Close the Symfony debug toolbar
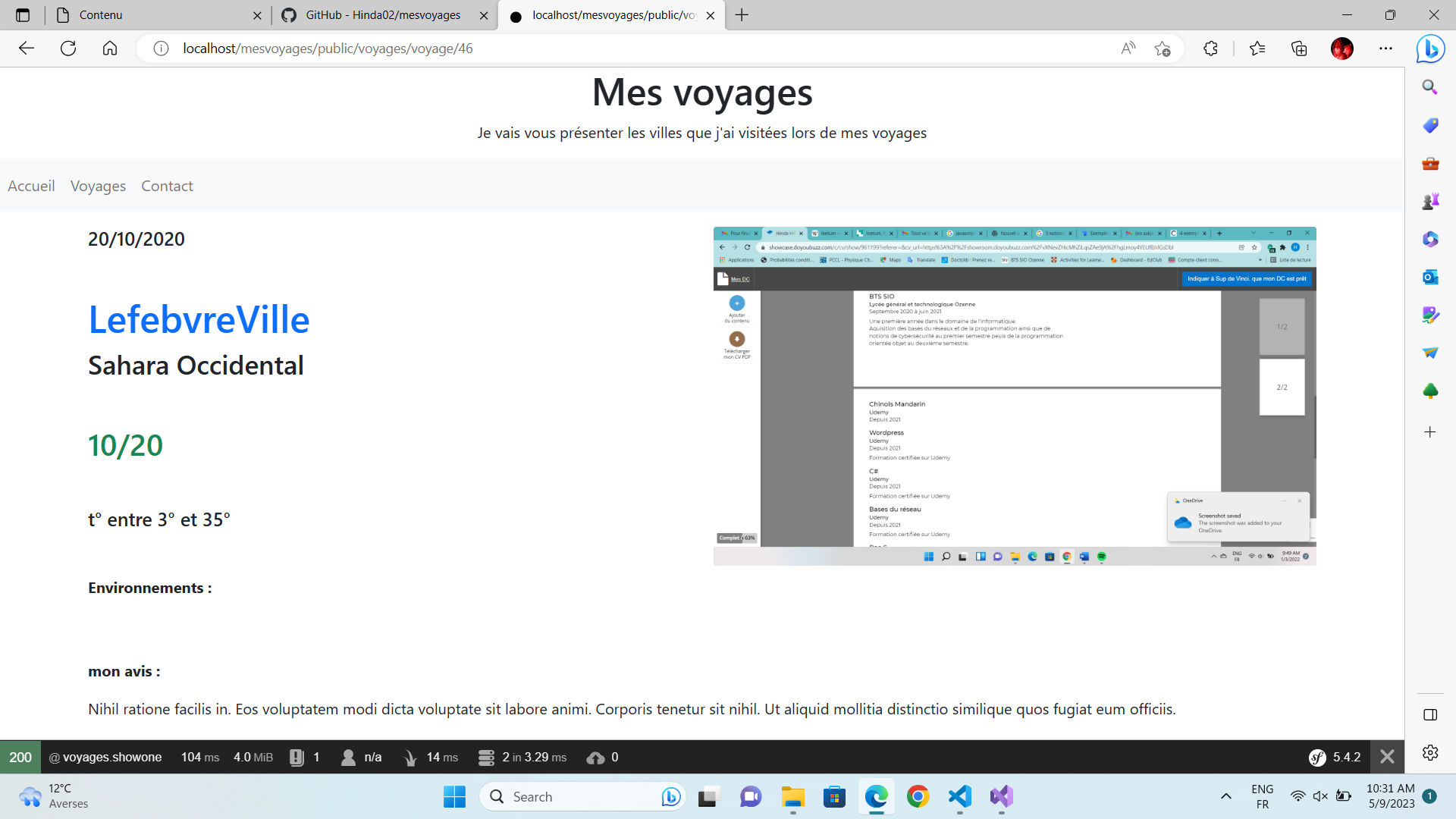 1387,757
